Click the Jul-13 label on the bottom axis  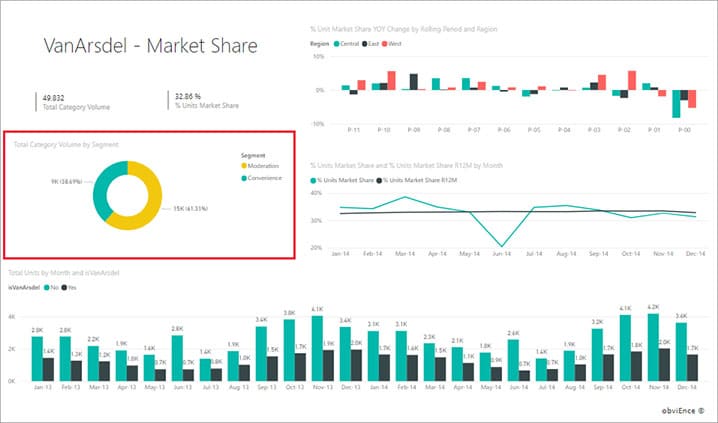(211, 387)
